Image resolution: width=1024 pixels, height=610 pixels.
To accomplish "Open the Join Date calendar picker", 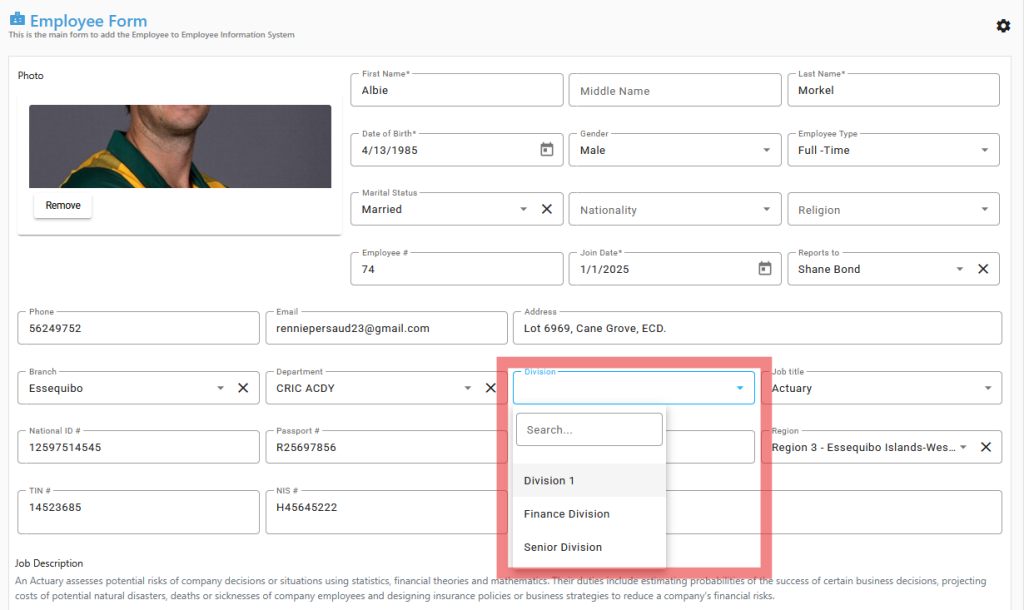I will tap(765, 269).
